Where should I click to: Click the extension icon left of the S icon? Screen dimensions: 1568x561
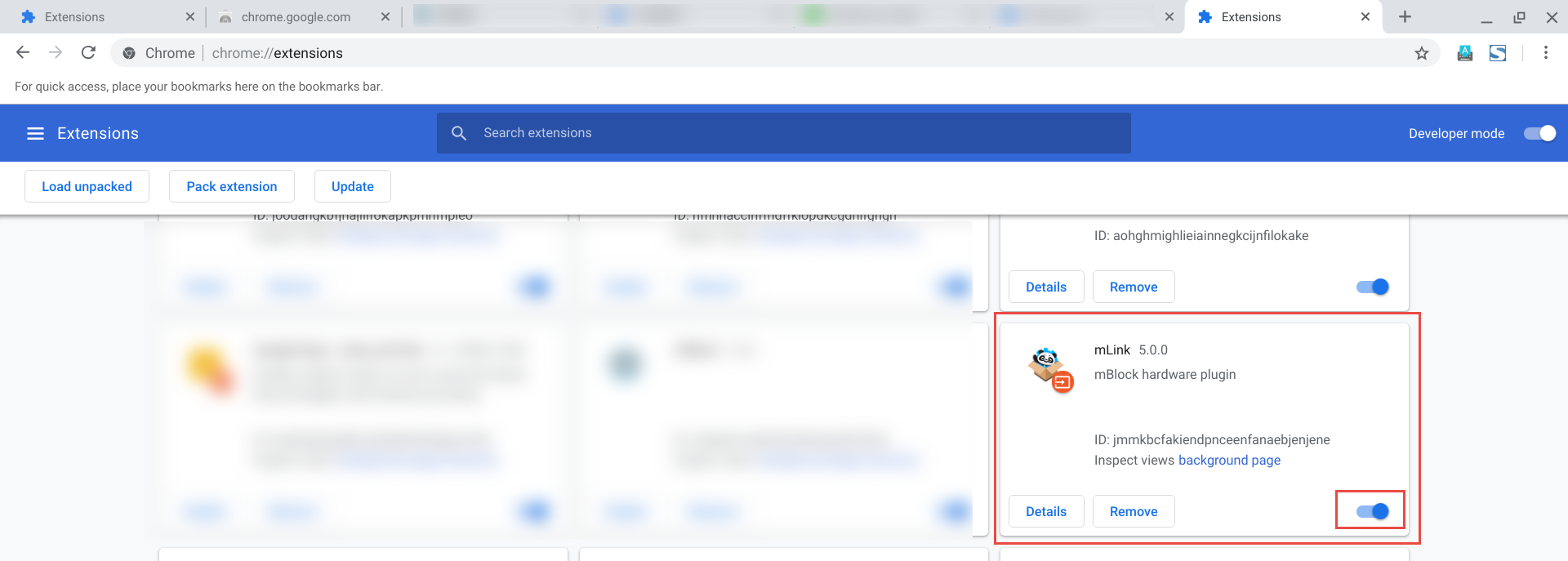[1465, 53]
